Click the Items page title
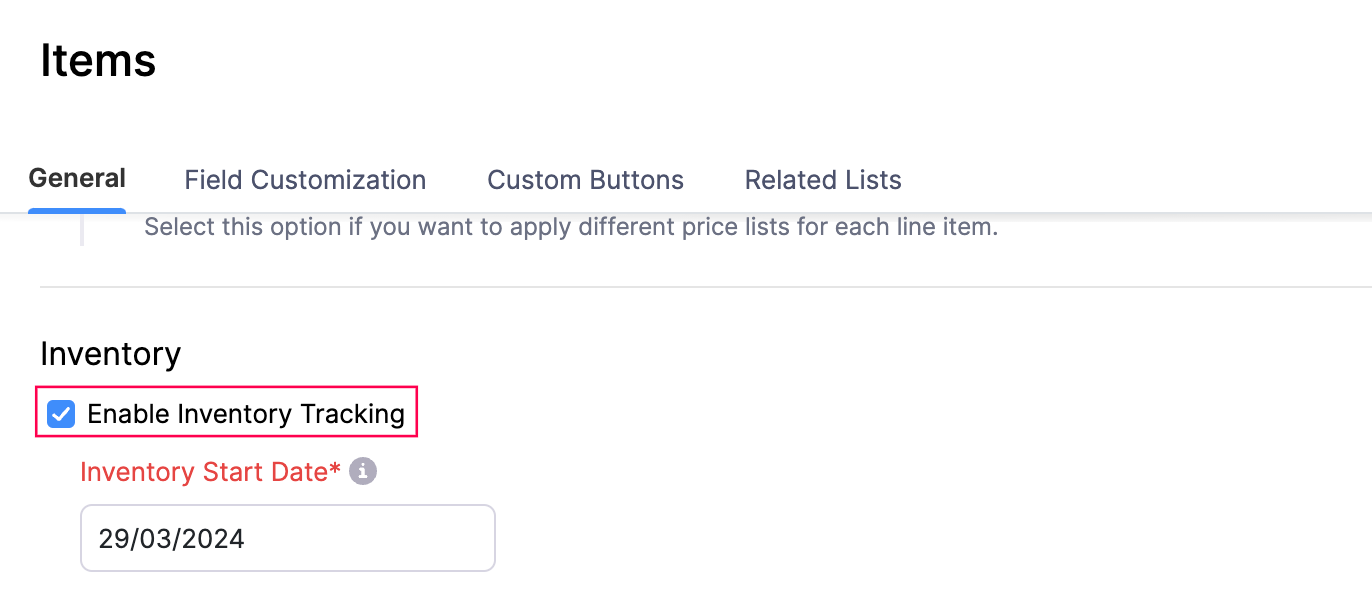Image resolution: width=1372 pixels, height=612 pixels. click(x=98, y=60)
